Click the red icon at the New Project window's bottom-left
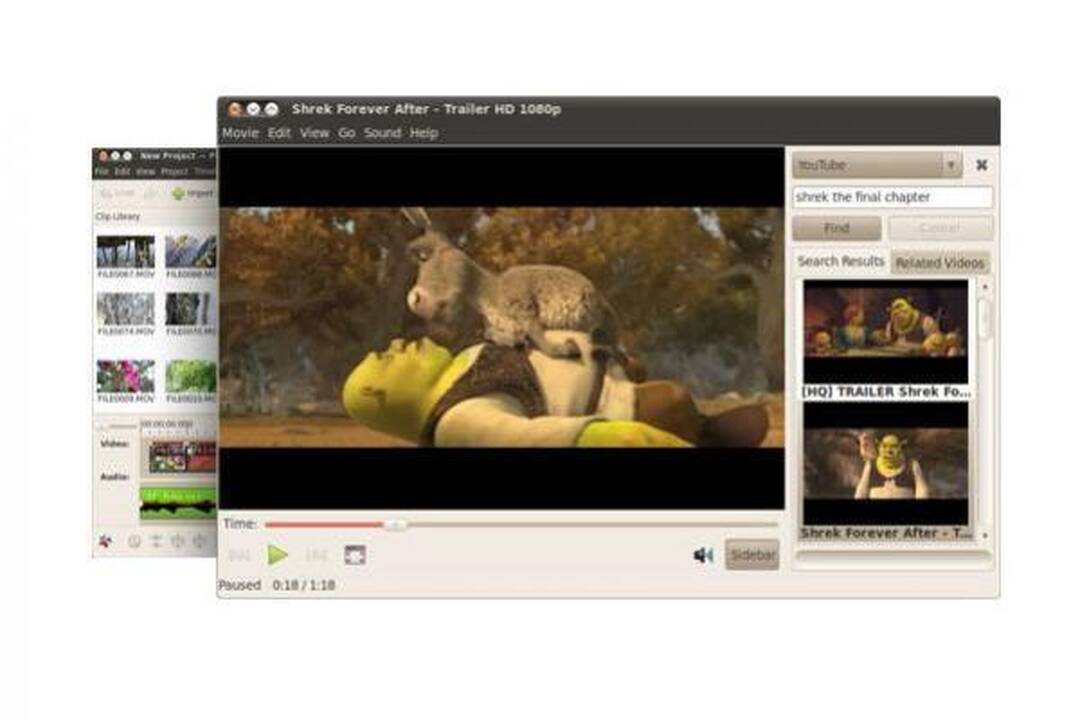This screenshot has width=1080, height=720. coord(105,541)
